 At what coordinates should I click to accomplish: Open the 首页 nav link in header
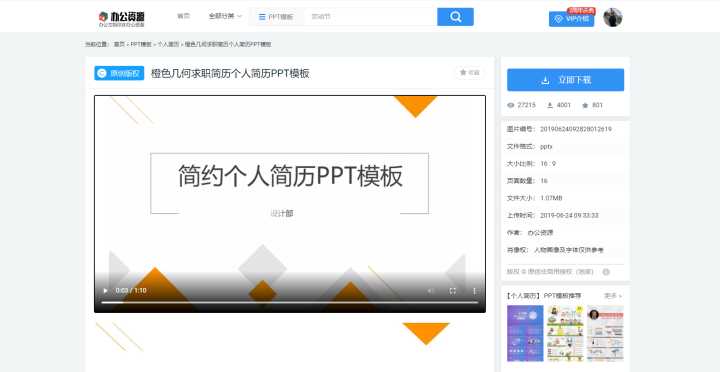pos(183,16)
